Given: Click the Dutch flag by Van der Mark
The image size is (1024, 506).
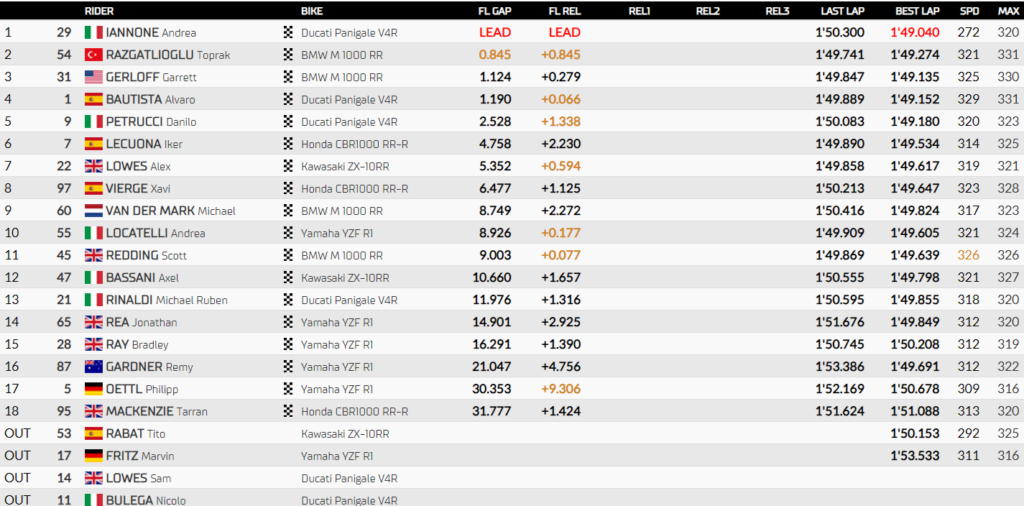Looking at the screenshot, I should (x=93, y=211).
